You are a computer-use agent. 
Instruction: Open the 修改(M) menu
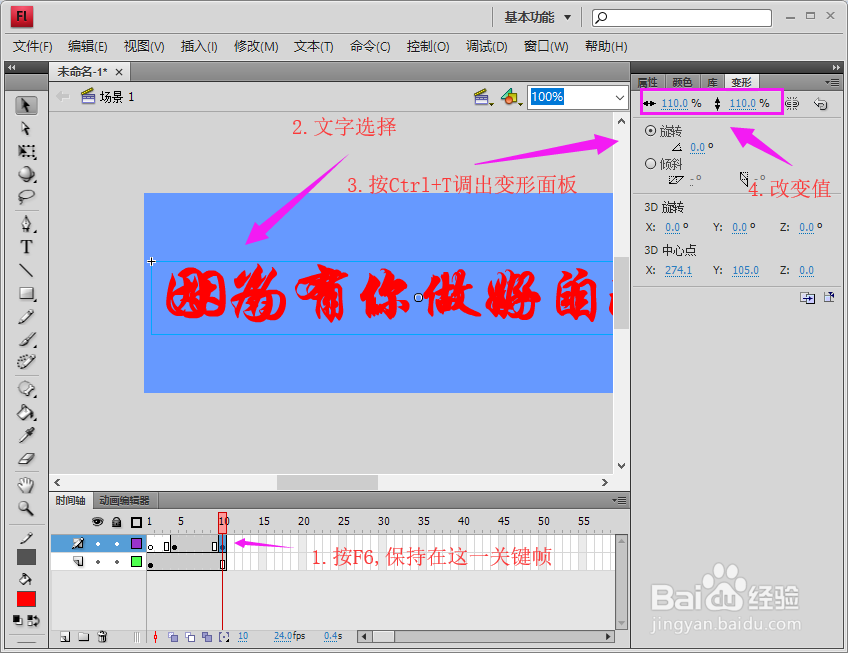[x=256, y=47]
